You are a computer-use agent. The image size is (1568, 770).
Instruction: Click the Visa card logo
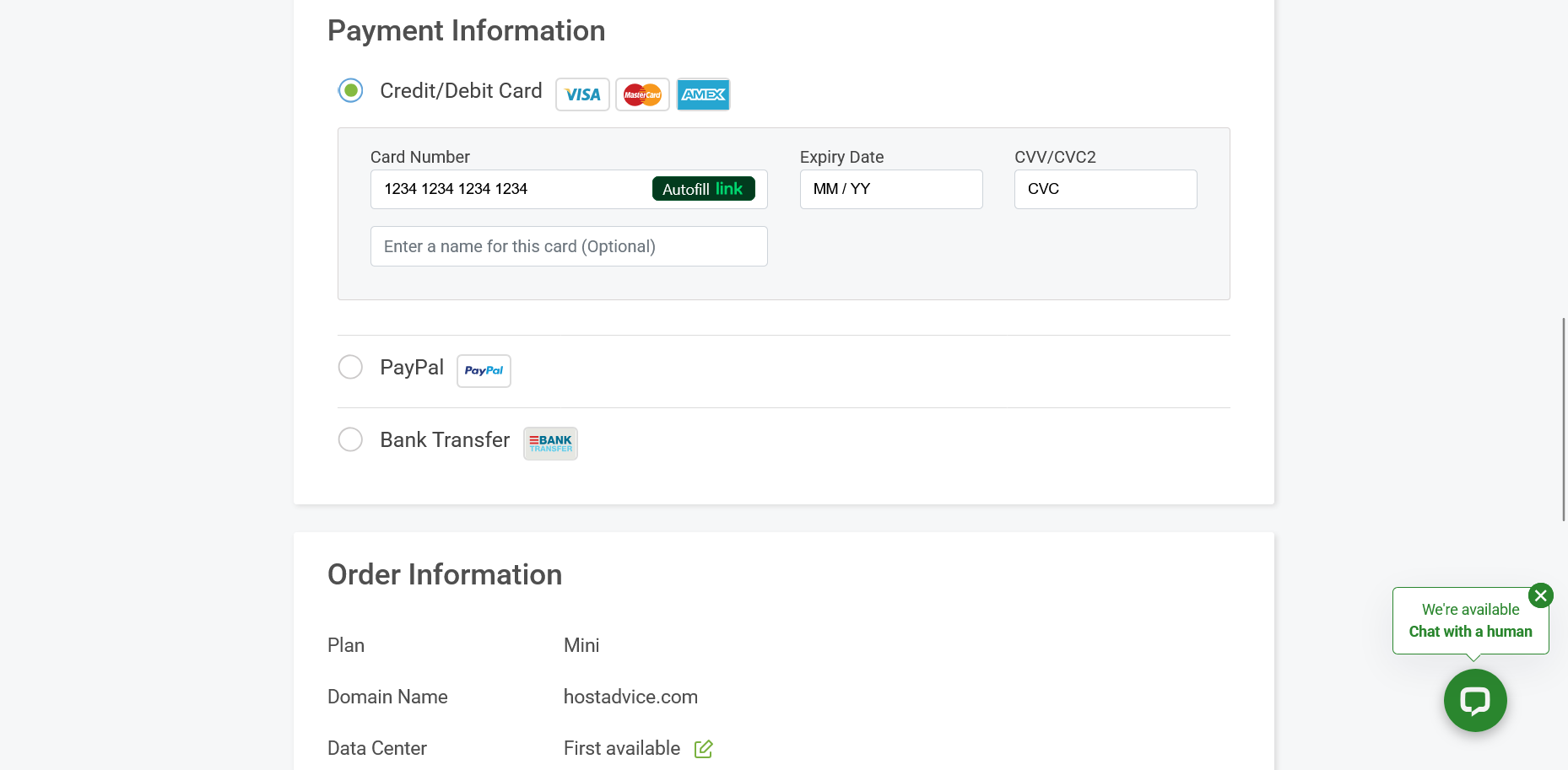[x=582, y=94]
